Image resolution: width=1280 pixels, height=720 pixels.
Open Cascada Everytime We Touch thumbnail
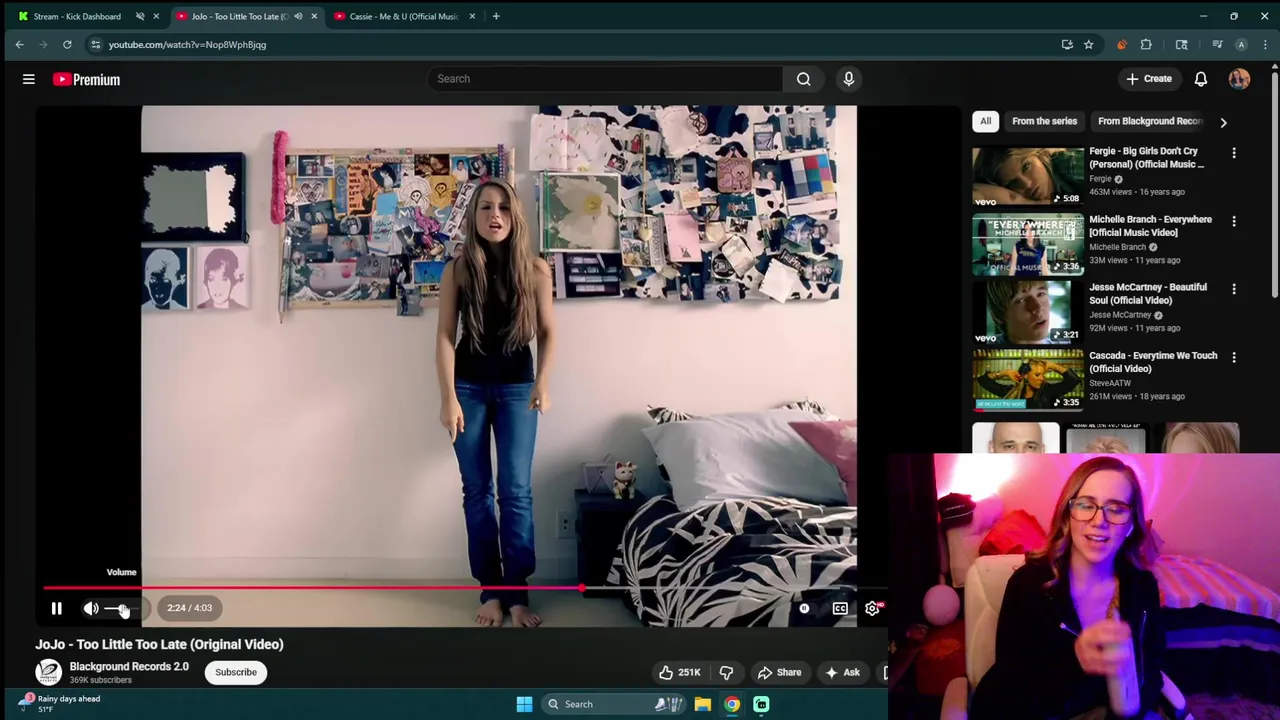pyautogui.click(x=1028, y=380)
